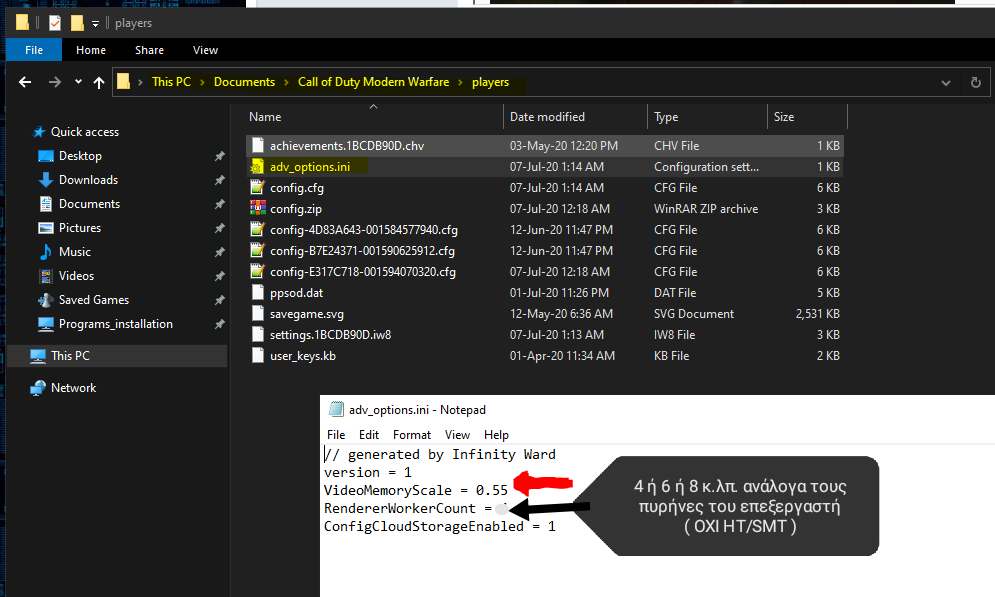
Task: Switch to the Home ribbon tab
Action: (91, 50)
